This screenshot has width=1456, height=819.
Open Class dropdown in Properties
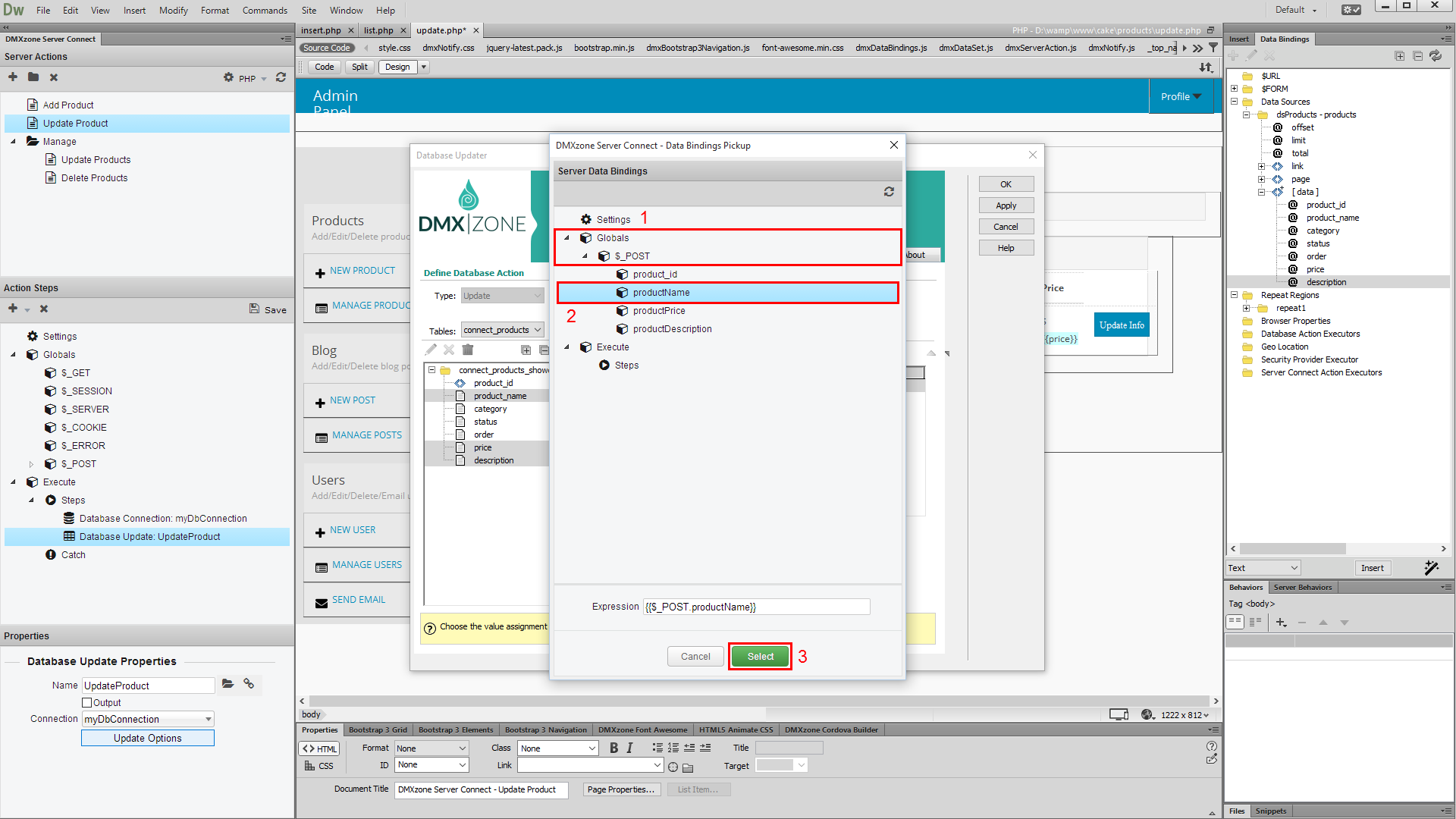(x=558, y=748)
